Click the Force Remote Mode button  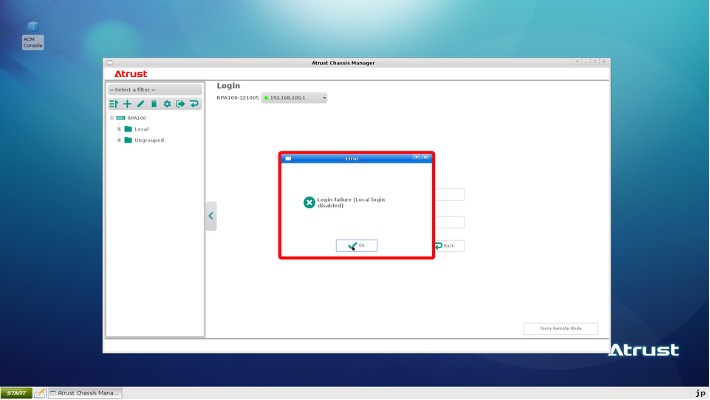pyautogui.click(x=560, y=328)
